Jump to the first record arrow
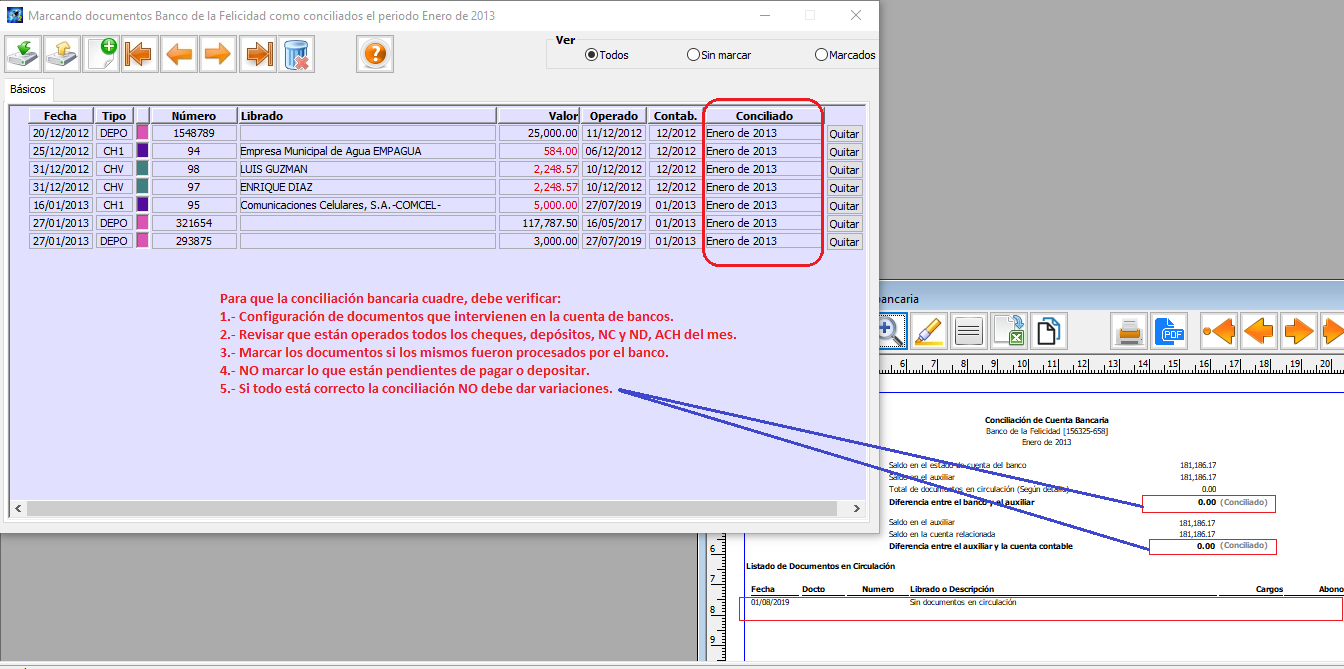1344x669 pixels. pos(140,53)
